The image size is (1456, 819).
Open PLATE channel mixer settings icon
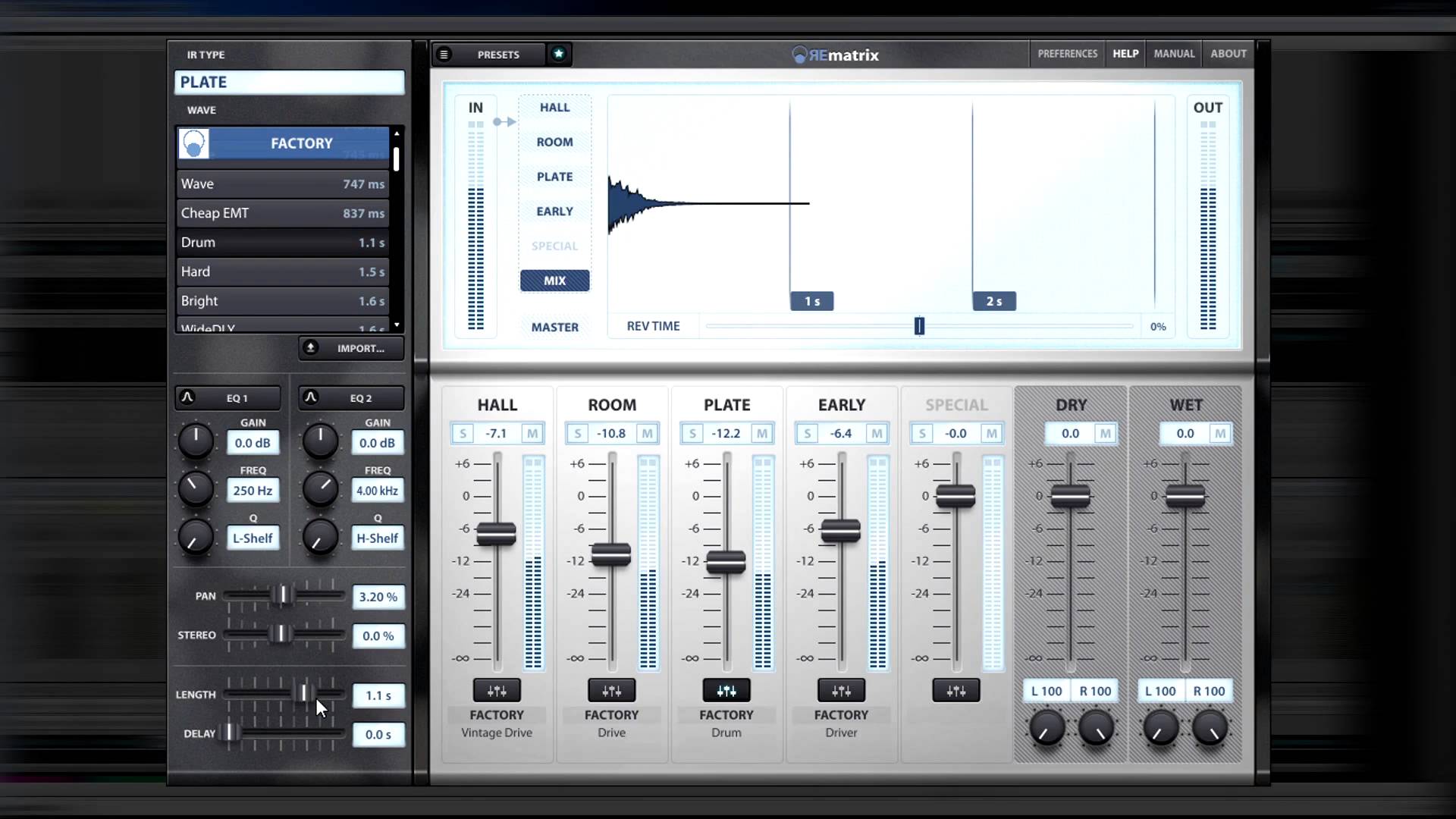[x=726, y=691]
